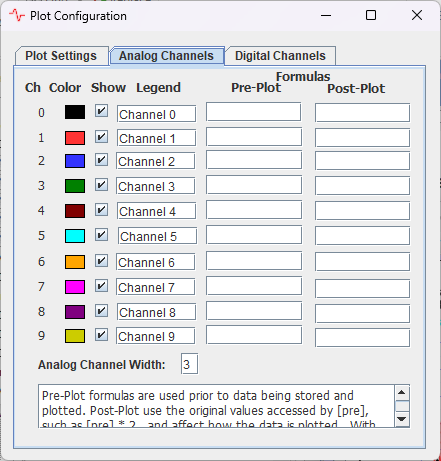Screen dimensions: 441x461
Task: Click the Channel 5 legend field
Action: pyautogui.click(x=157, y=236)
